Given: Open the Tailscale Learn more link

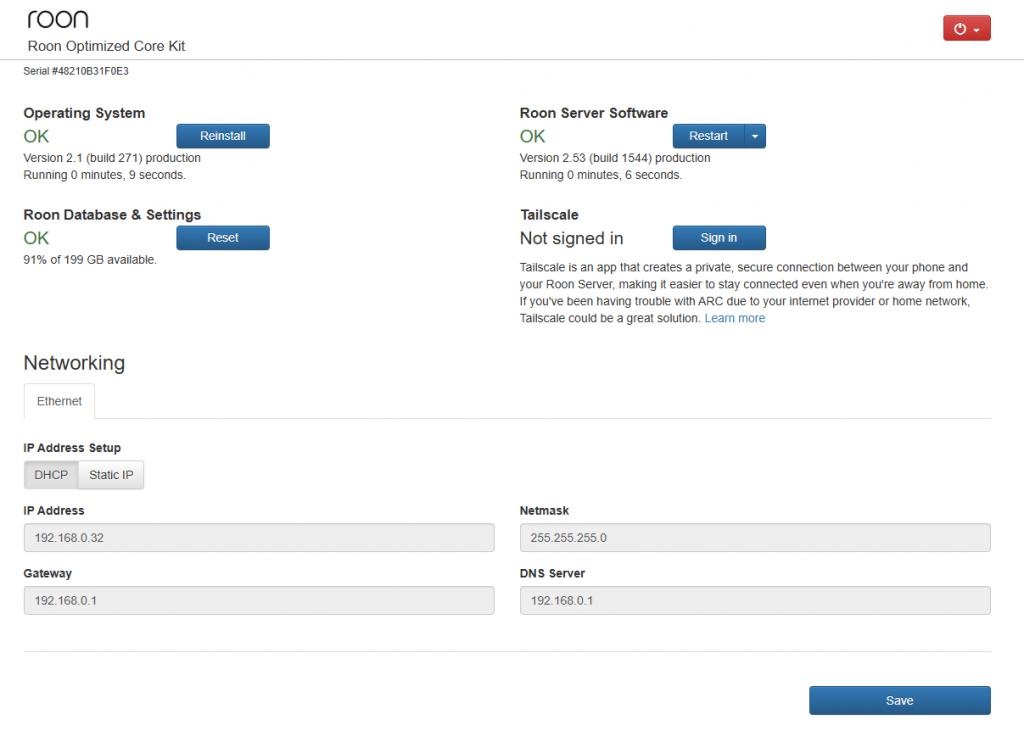Looking at the screenshot, I should point(734,318).
